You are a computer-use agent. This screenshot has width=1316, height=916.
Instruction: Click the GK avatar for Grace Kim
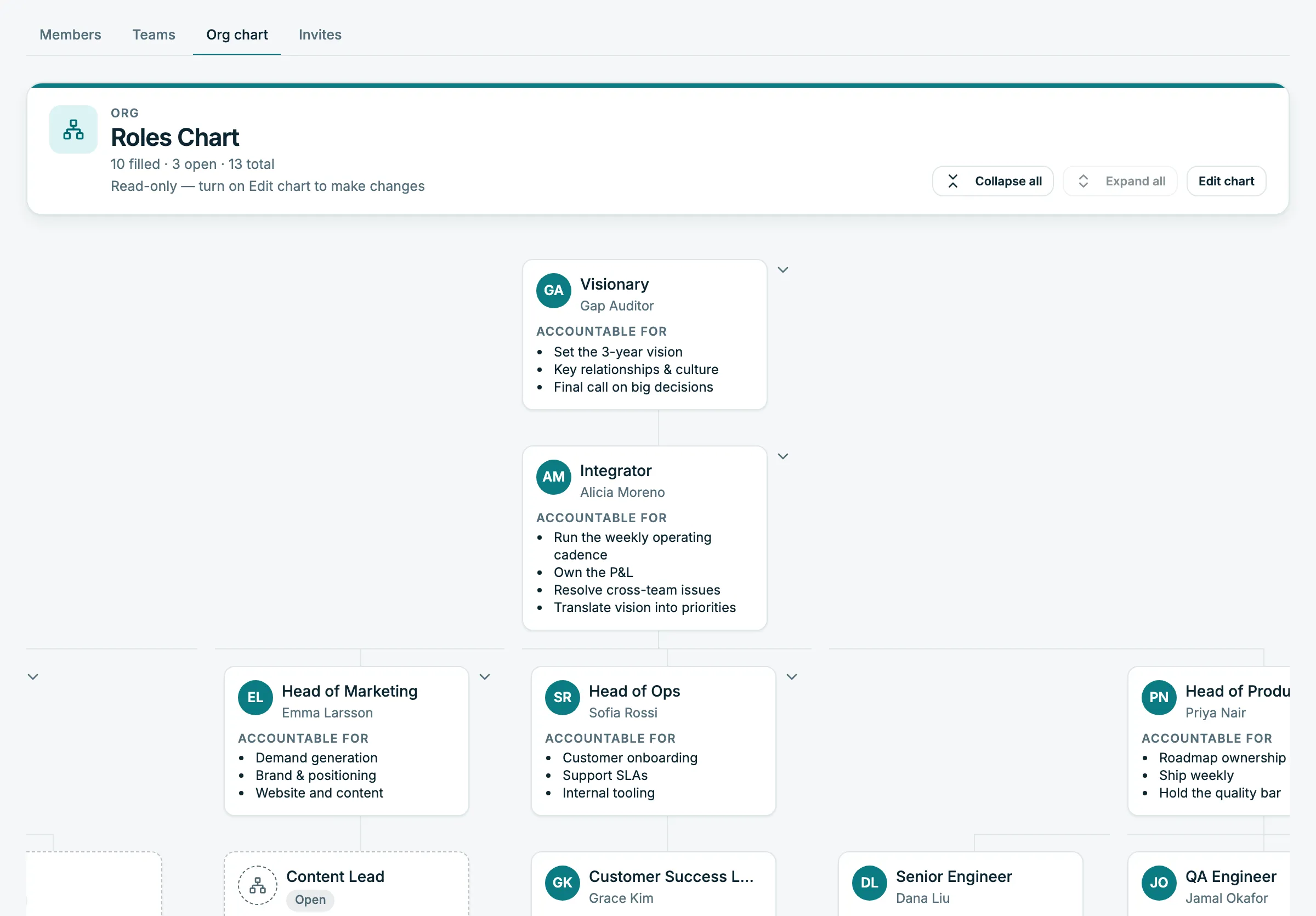562,883
